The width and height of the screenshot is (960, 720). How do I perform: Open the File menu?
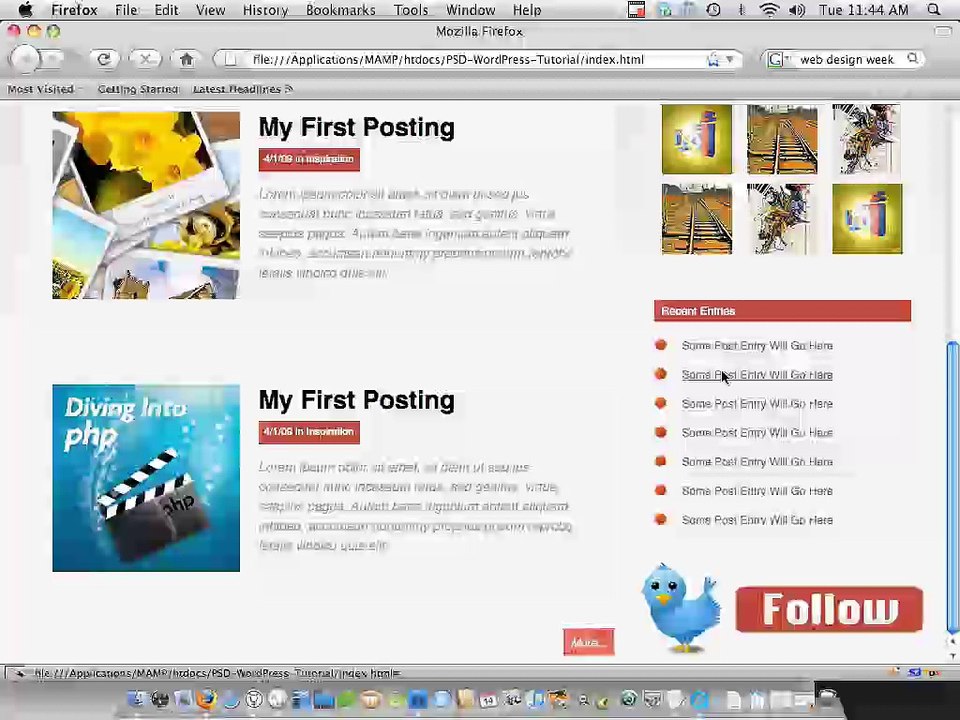[127, 10]
